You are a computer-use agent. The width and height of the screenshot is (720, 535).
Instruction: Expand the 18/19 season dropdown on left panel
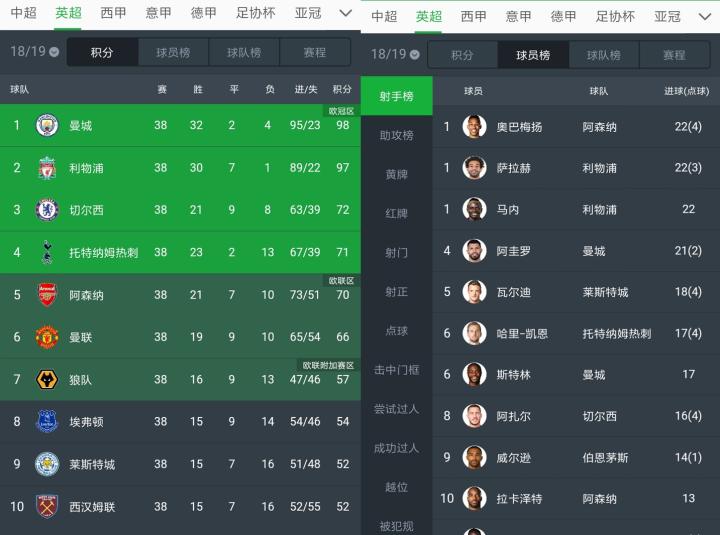[35, 53]
